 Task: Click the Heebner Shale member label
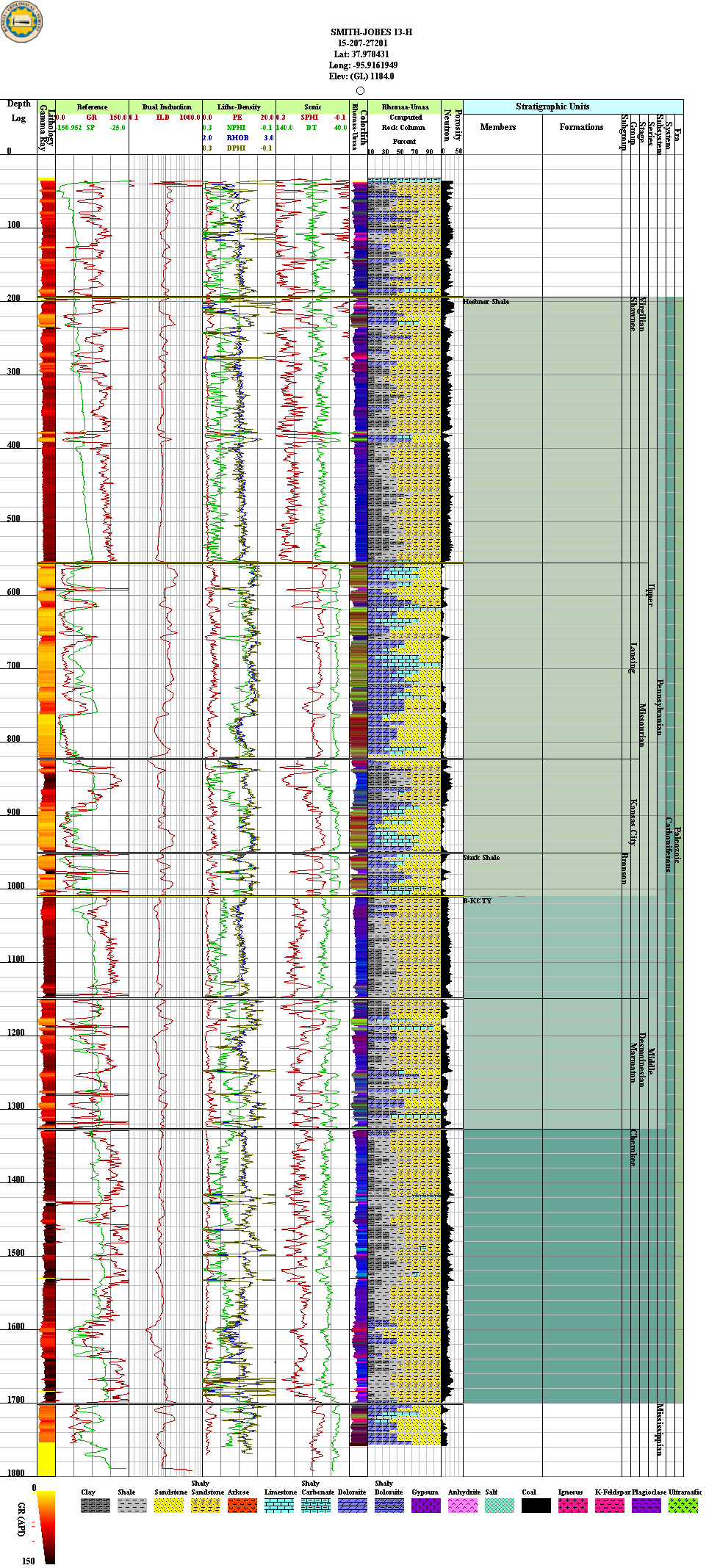(486, 302)
